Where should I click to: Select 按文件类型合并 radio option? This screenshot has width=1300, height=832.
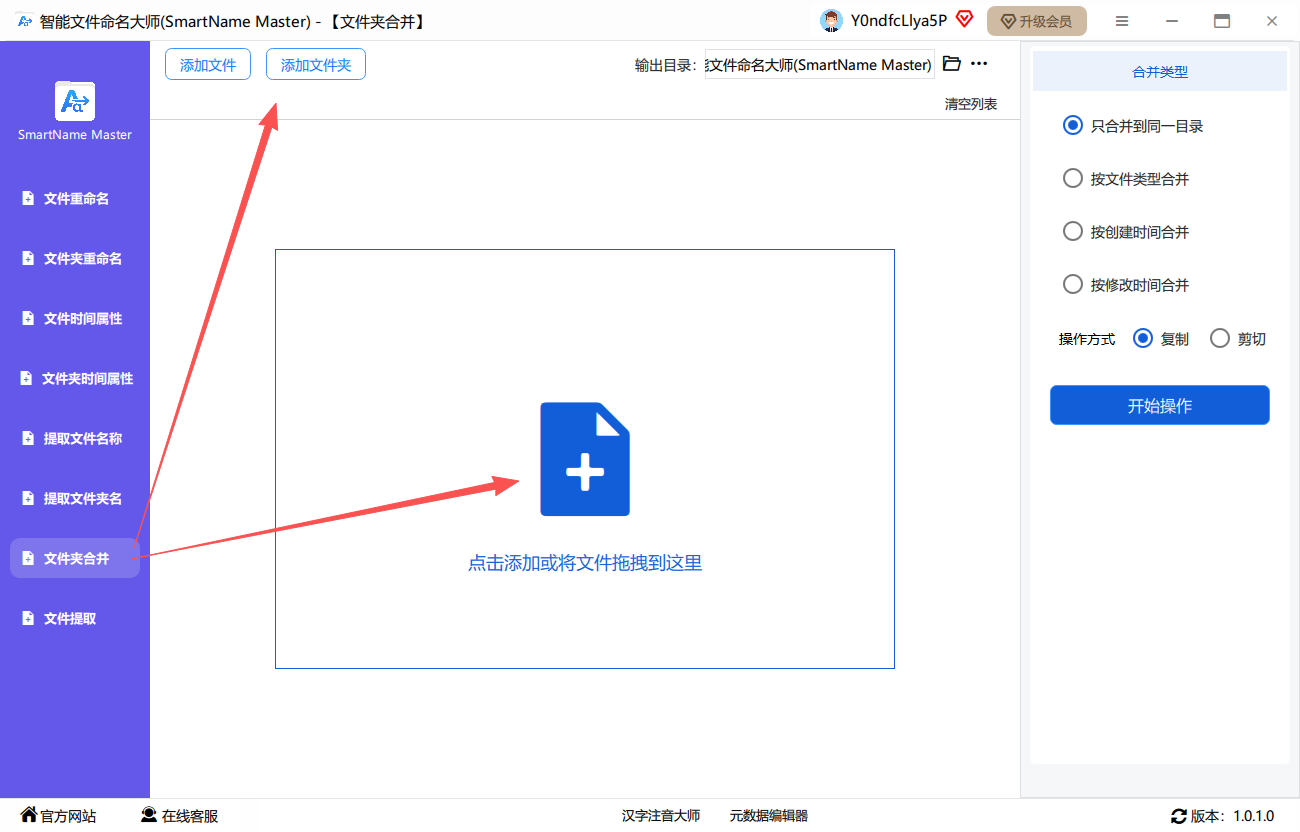[1073, 179]
